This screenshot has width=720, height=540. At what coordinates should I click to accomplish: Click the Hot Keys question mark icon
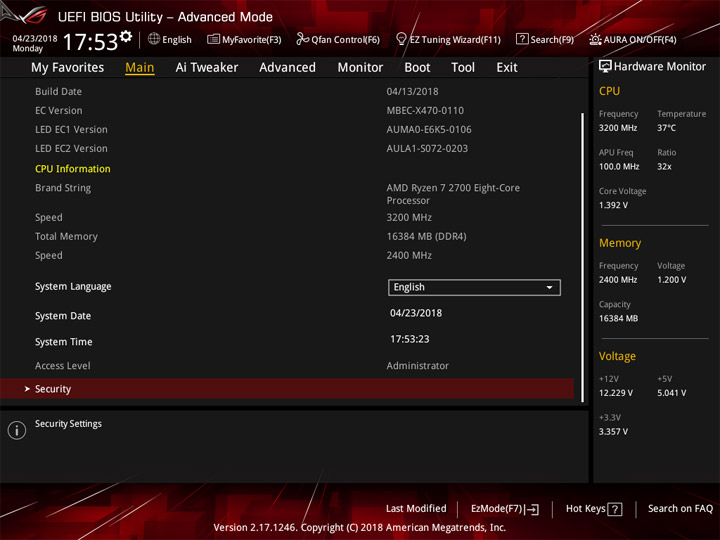click(614, 509)
